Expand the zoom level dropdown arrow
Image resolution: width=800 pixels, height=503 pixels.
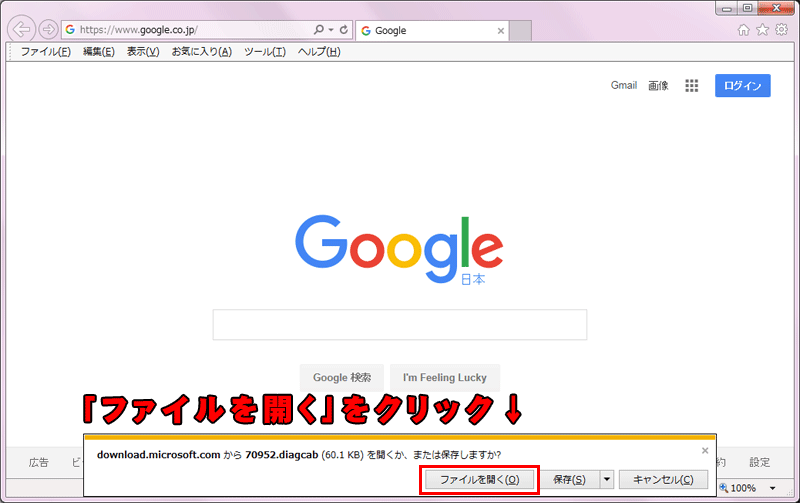click(772, 488)
